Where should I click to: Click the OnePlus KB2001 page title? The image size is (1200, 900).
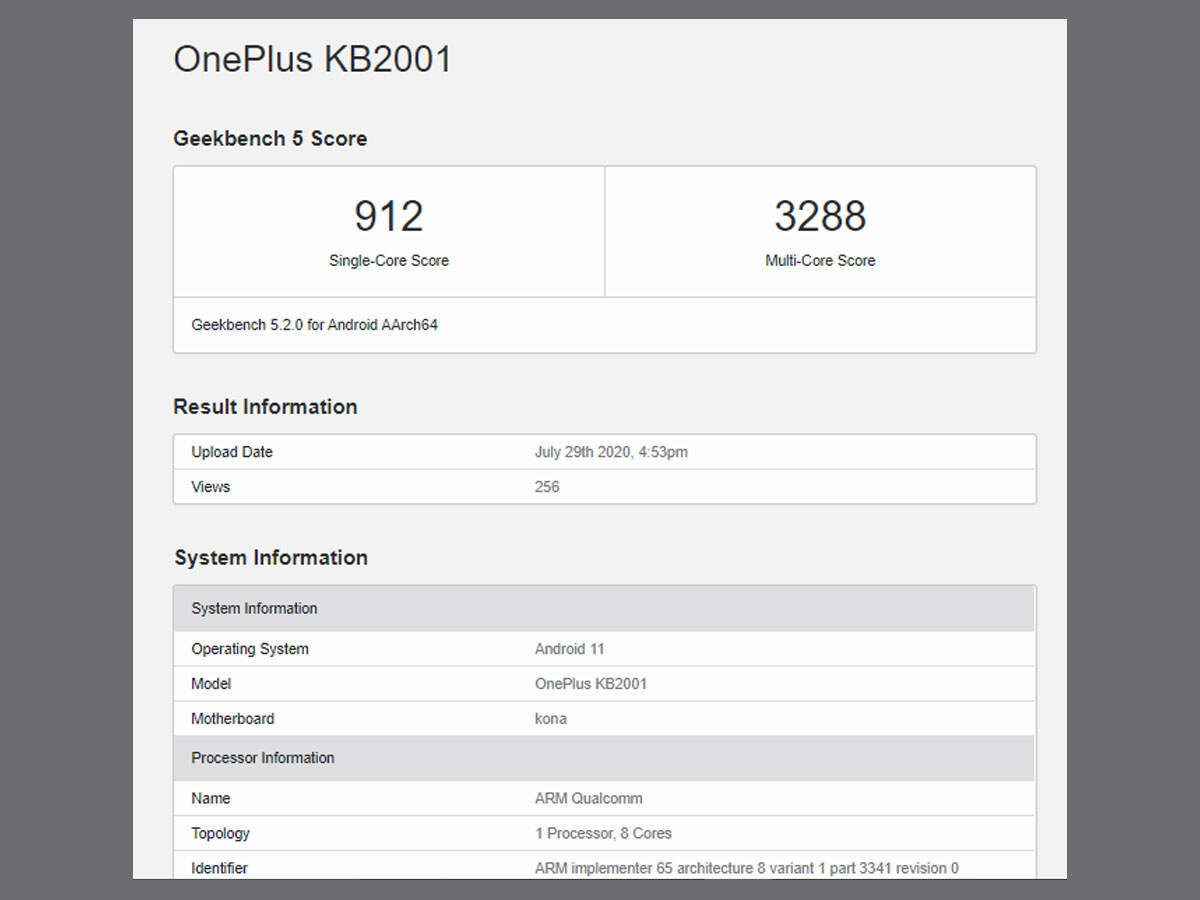click(x=312, y=59)
